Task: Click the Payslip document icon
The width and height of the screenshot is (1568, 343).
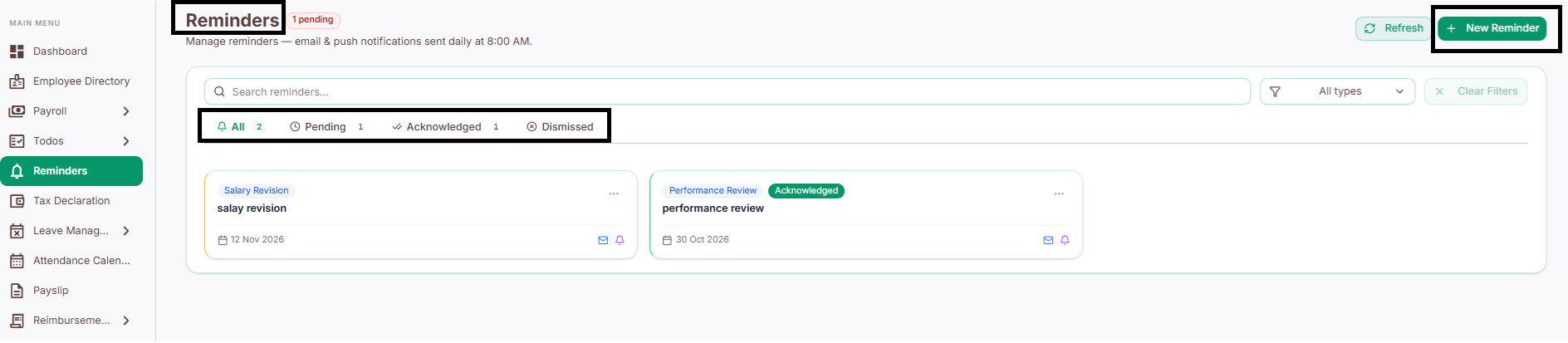Action: click(x=17, y=291)
